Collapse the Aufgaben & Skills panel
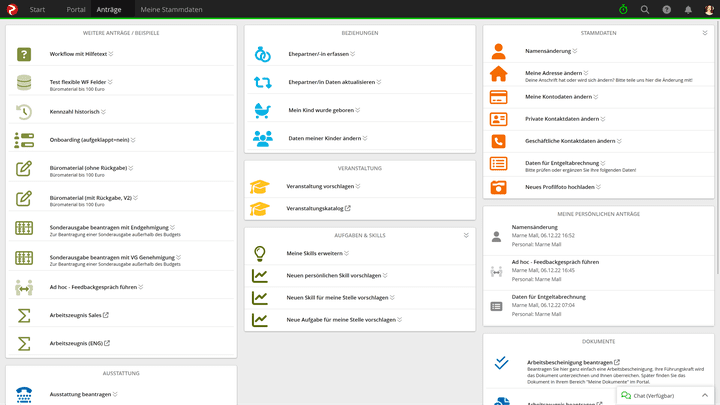The width and height of the screenshot is (720, 405). tap(466, 236)
